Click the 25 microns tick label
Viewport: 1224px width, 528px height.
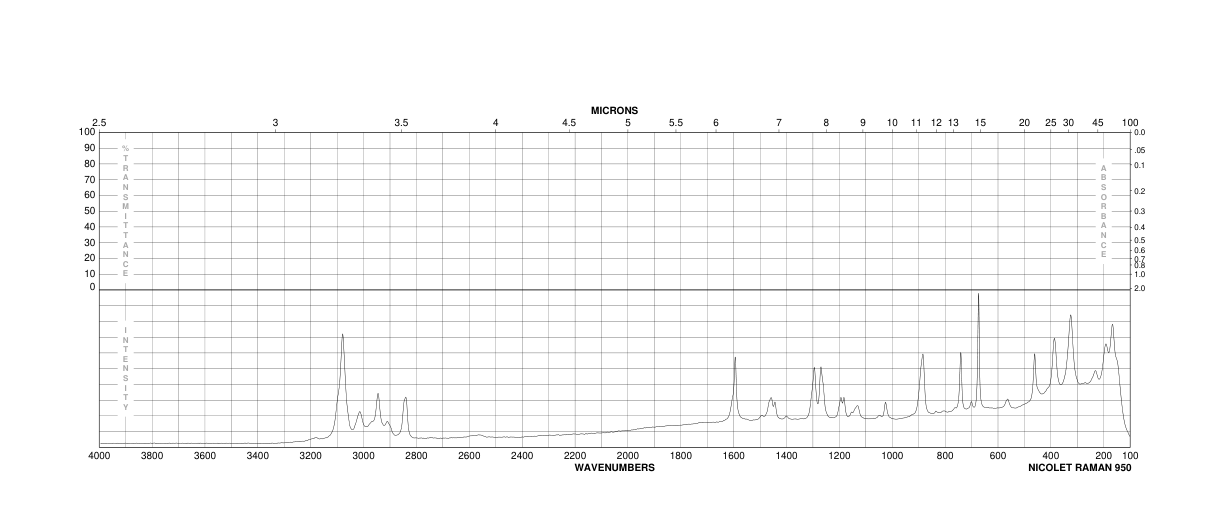[1051, 123]
